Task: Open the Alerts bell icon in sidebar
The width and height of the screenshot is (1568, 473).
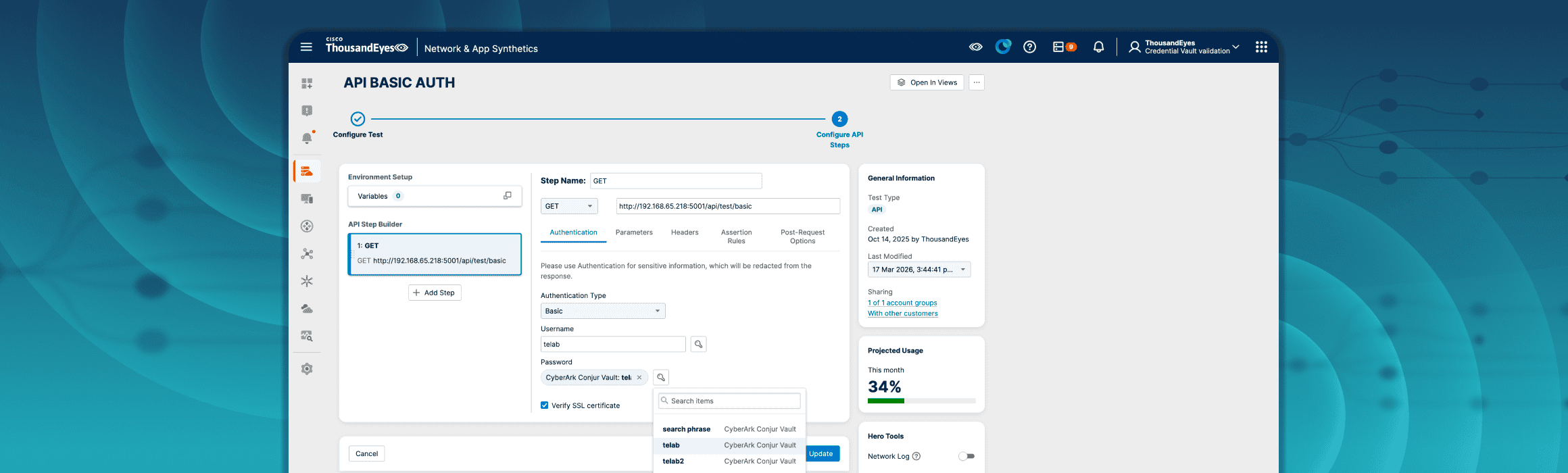Action: click(307, 138)
